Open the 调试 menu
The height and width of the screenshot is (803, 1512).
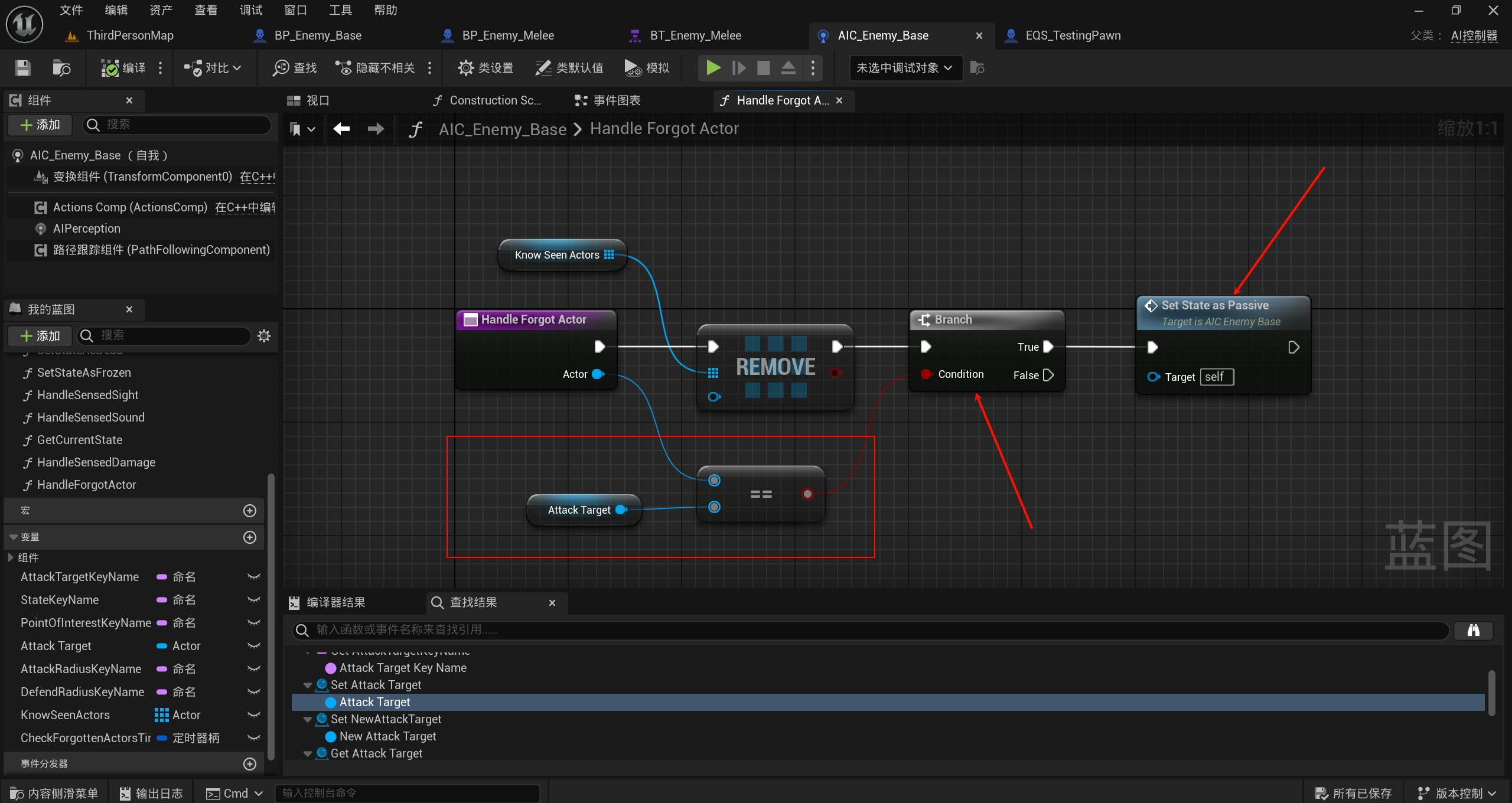coord(251,10)
